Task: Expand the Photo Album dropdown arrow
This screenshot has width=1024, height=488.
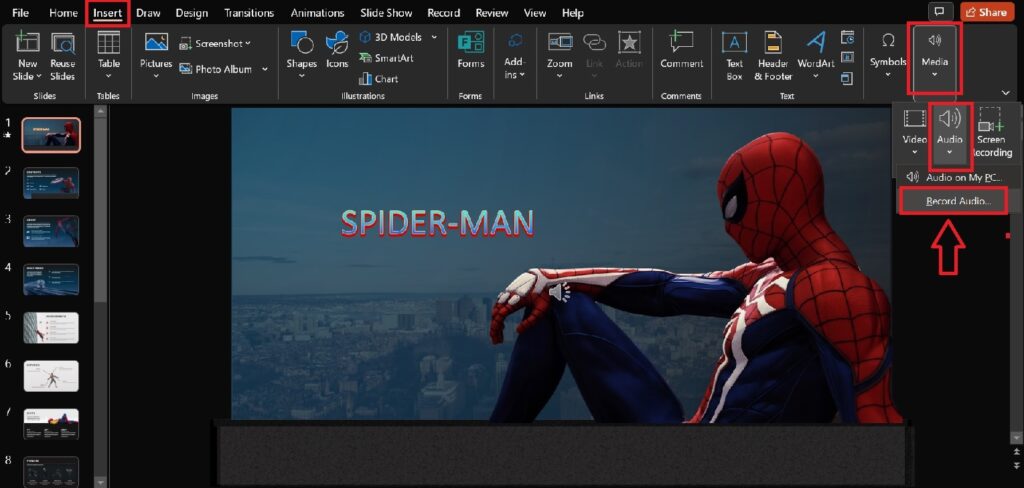Action: click(264, 69)
